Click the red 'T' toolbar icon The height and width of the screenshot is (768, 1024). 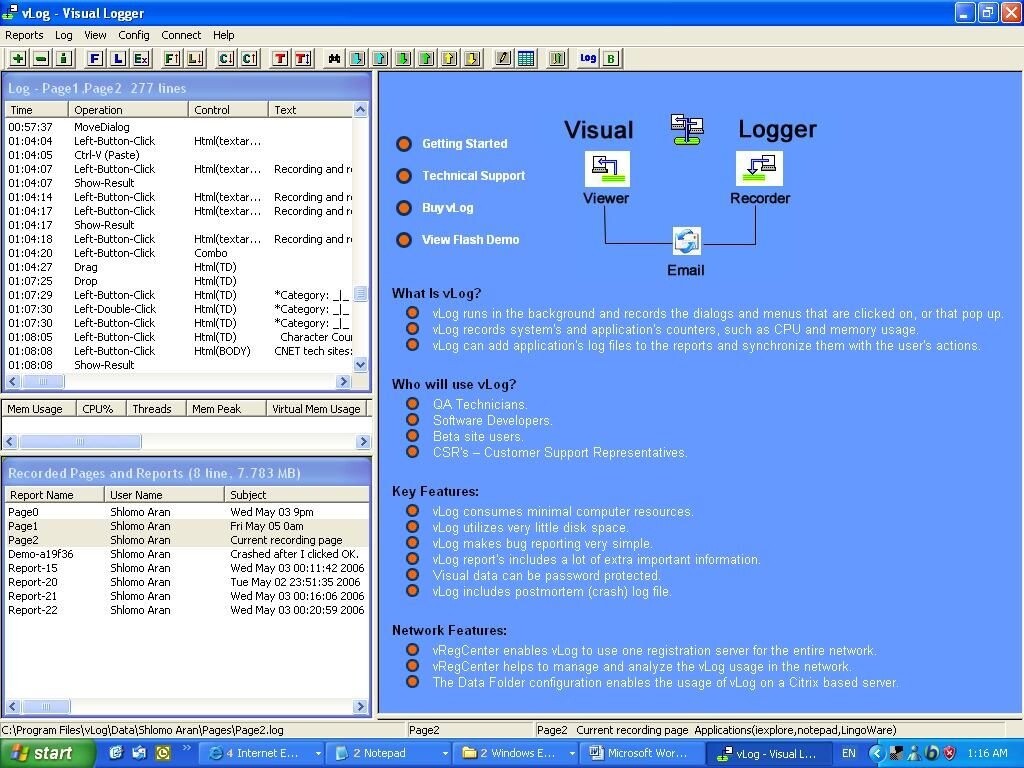click(280, 59)
